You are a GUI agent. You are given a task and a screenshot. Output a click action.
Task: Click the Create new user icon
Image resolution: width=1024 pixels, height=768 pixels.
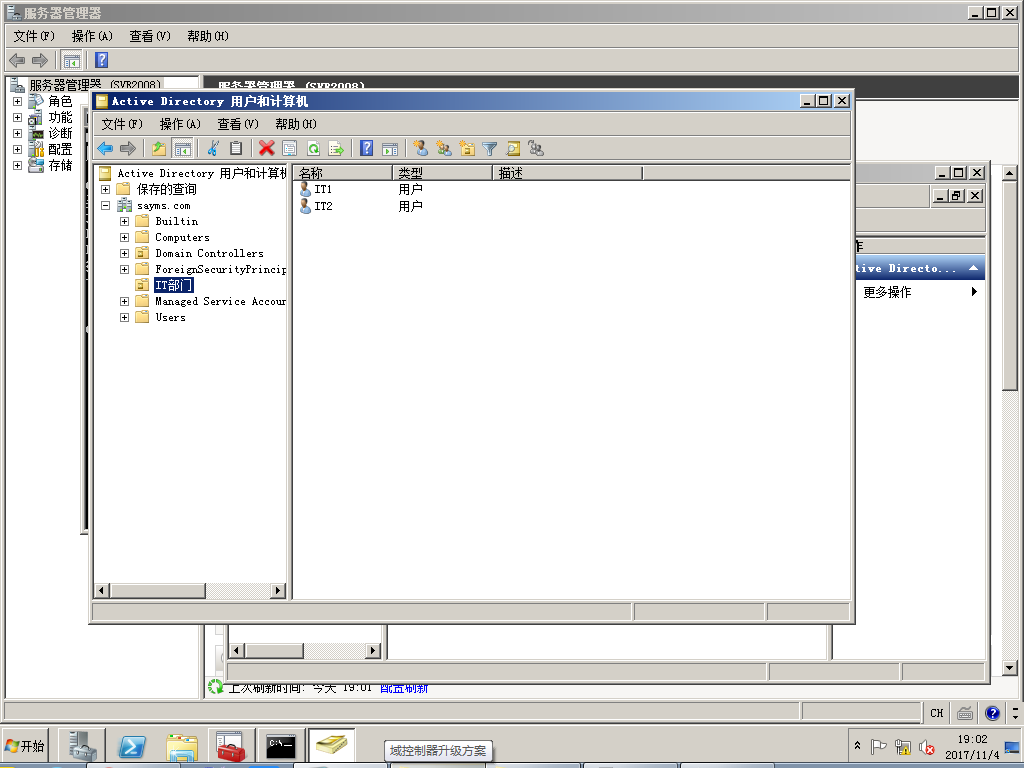pyautogui.click(x=421, y=148)
